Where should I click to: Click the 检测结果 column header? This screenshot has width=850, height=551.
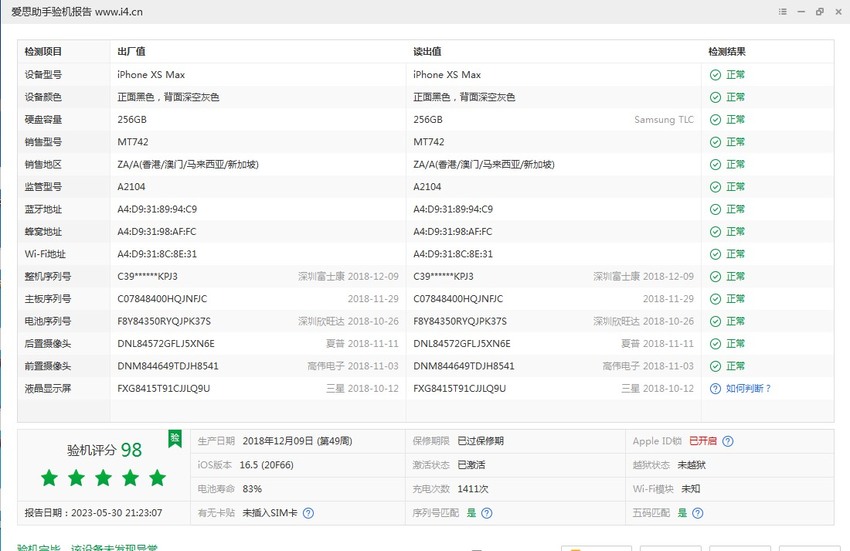click(x=727, y=52)
